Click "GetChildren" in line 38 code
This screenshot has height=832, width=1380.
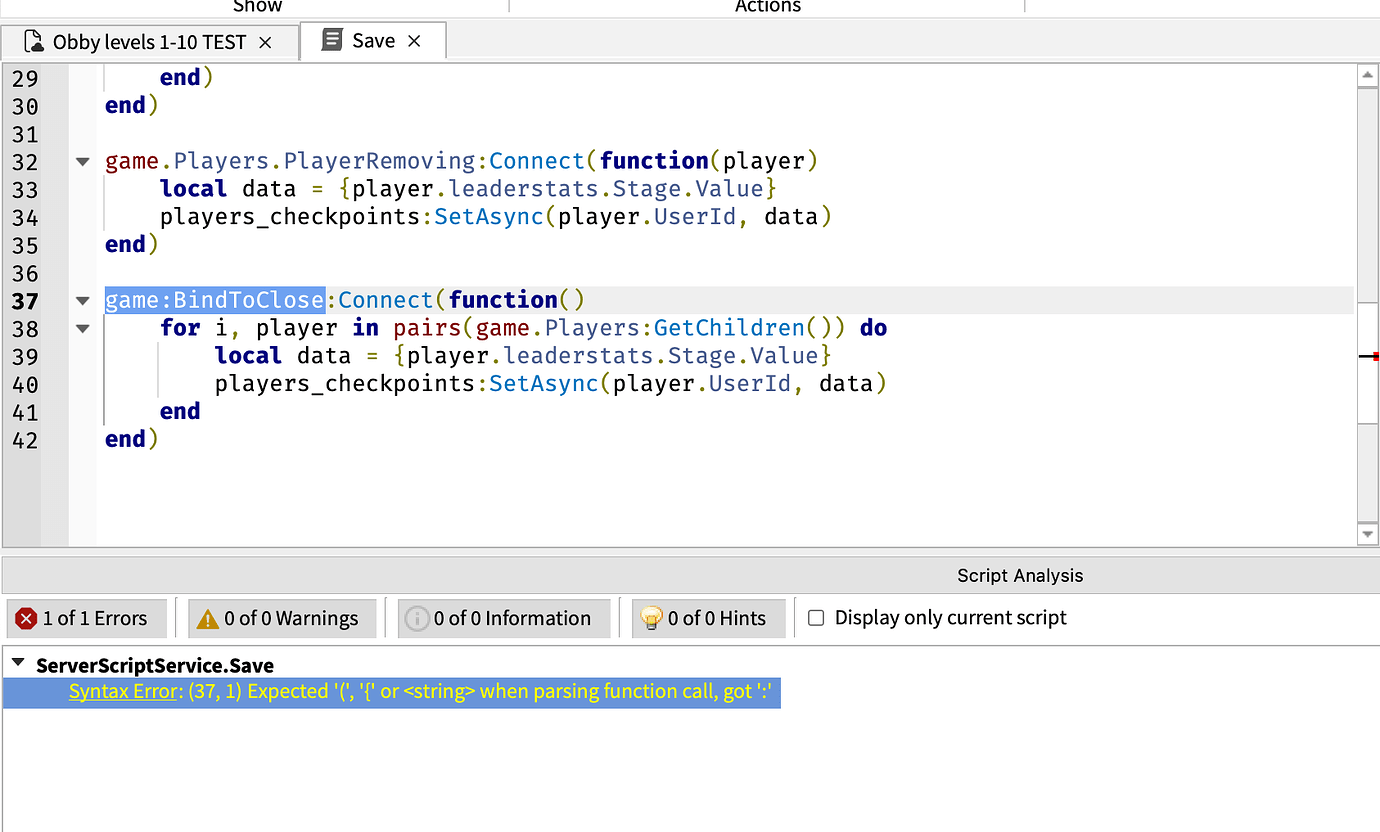[729, 328]
